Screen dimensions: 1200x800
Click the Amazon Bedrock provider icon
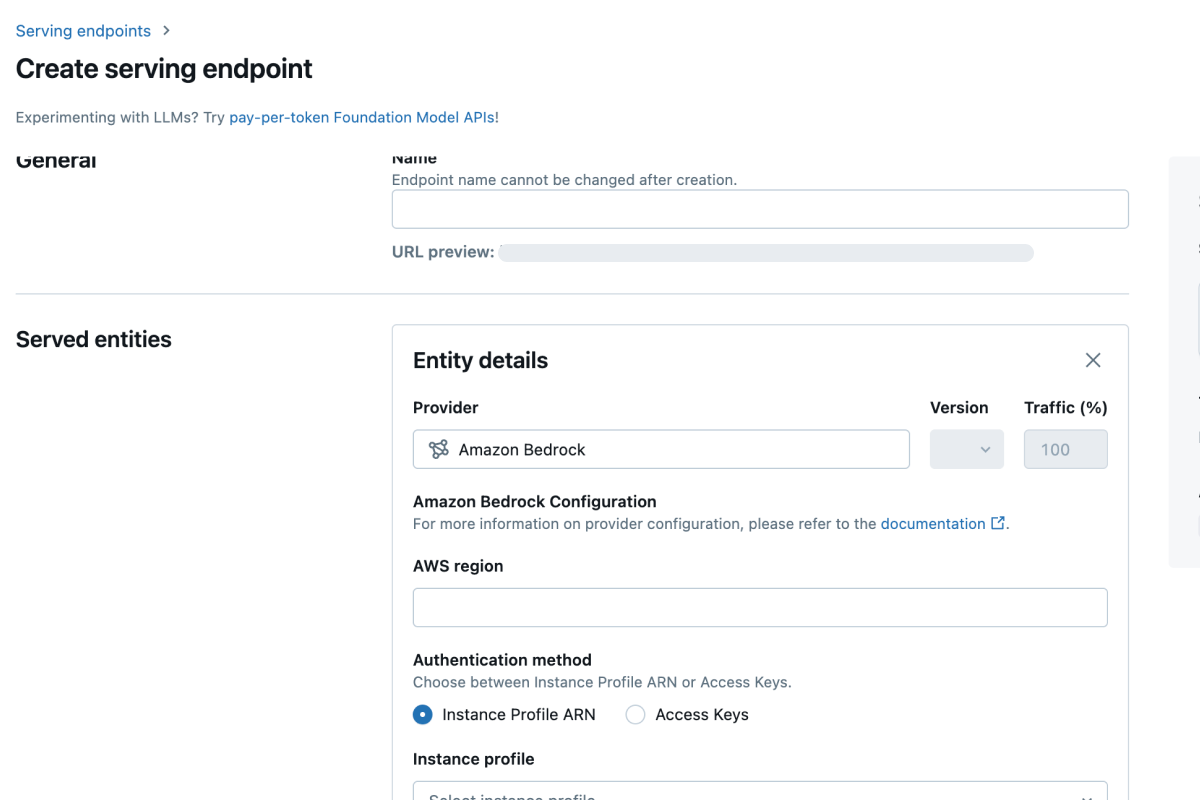coord(437,449)
